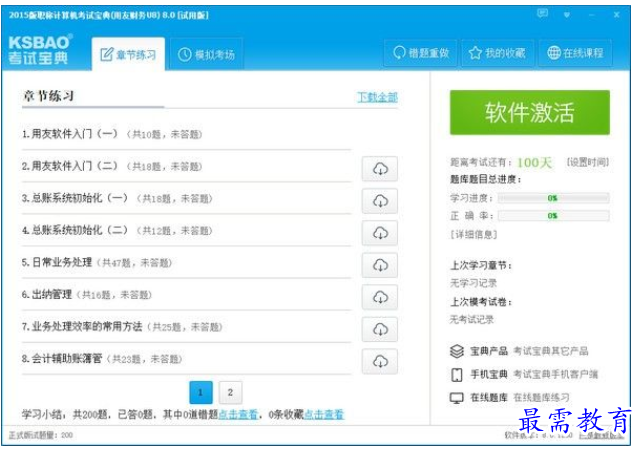Open chapter 2.用友软件入门(二)
Viewport: 640px width, 452px height.
click(112, 166)
